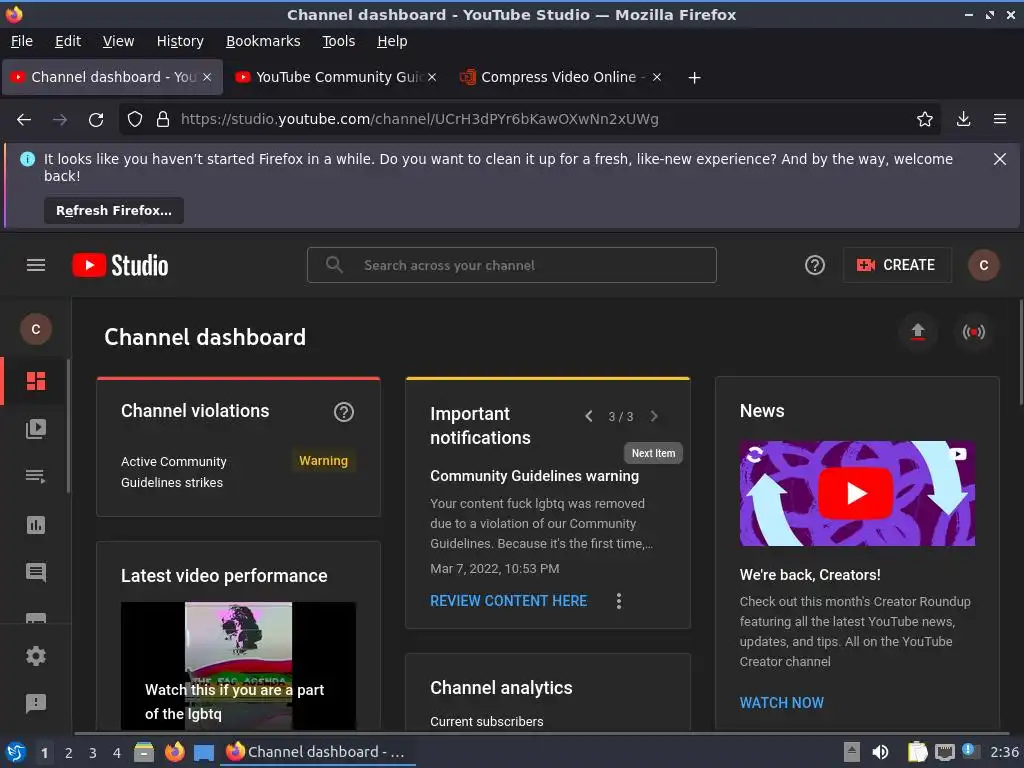Click the CREATE button
This screenshot has height=768, width=1024.
click(x=897, y=265)
